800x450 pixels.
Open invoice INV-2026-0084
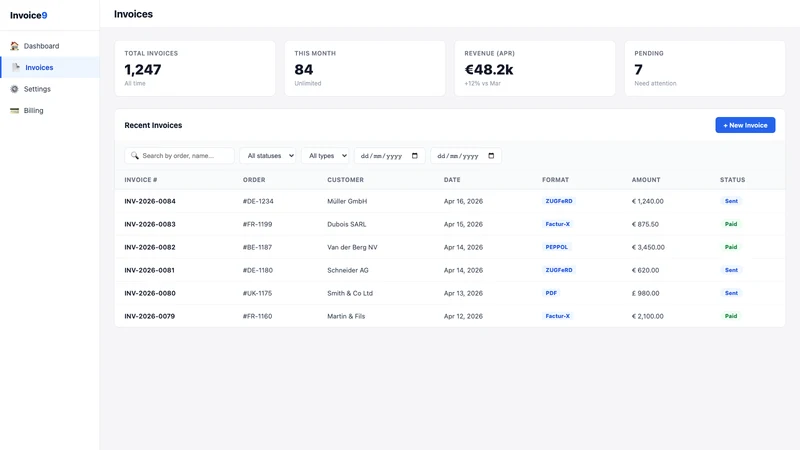pos(150,201)
